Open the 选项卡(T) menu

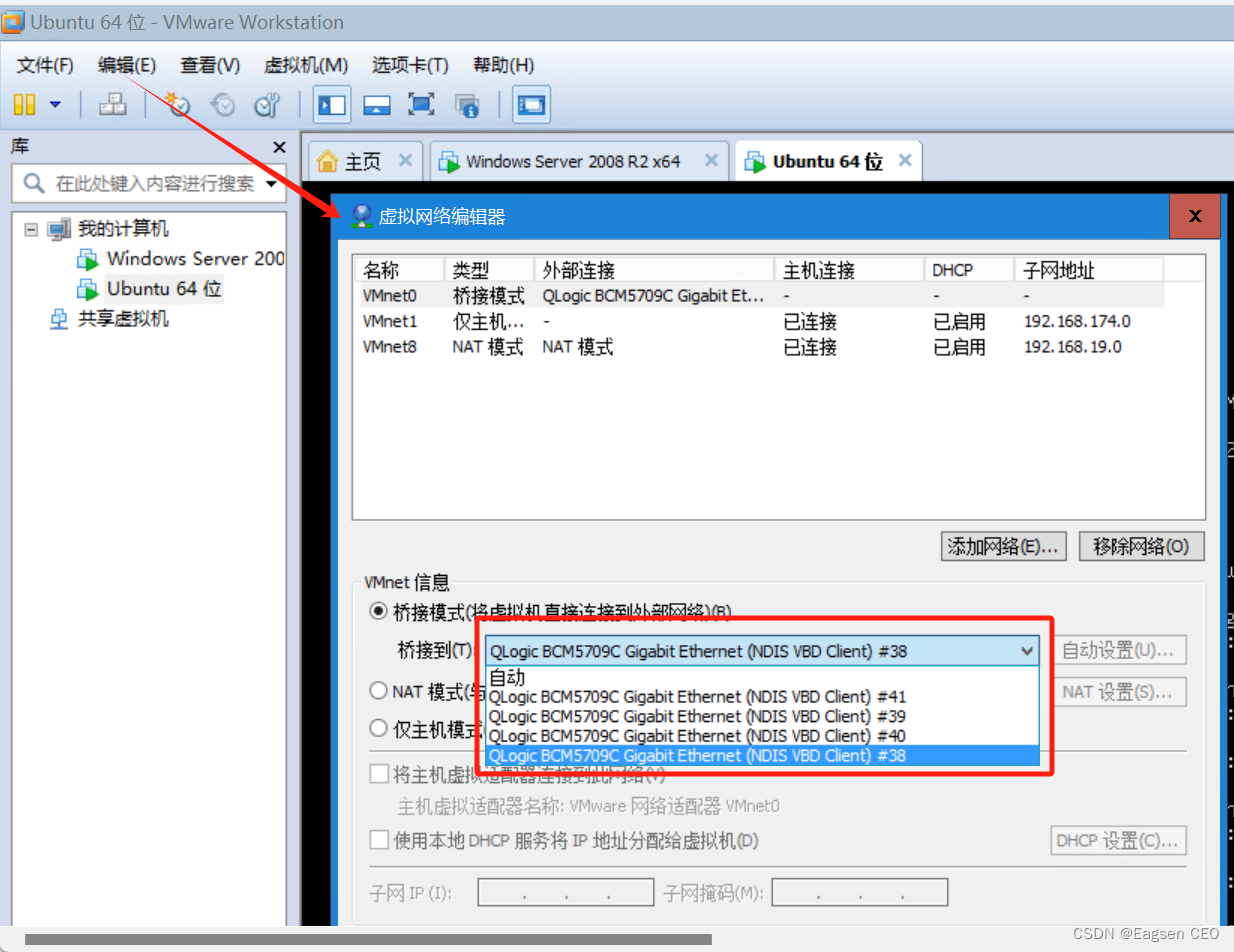(410, 65)
